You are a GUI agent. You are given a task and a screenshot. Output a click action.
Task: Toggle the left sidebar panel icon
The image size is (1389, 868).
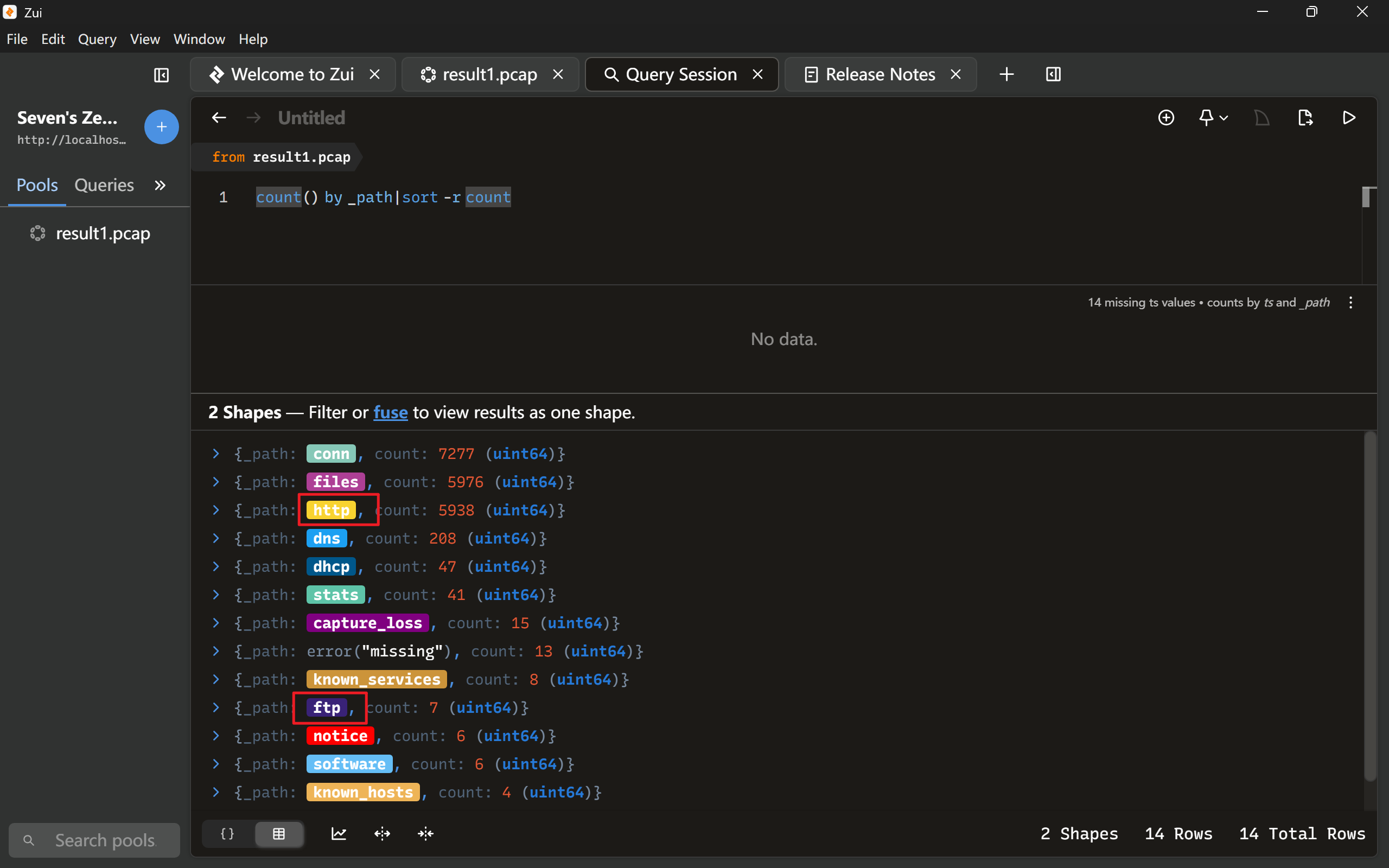(161, 75)
